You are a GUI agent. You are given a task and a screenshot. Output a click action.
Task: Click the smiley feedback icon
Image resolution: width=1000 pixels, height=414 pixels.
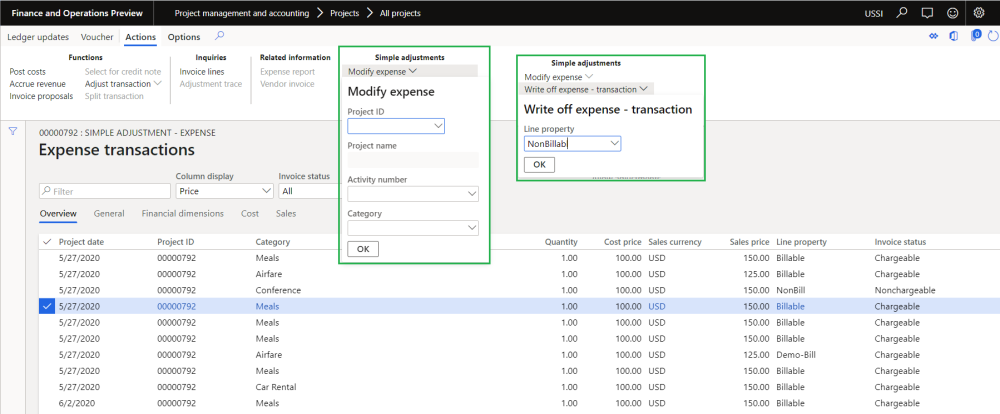[x=953, y=13]
